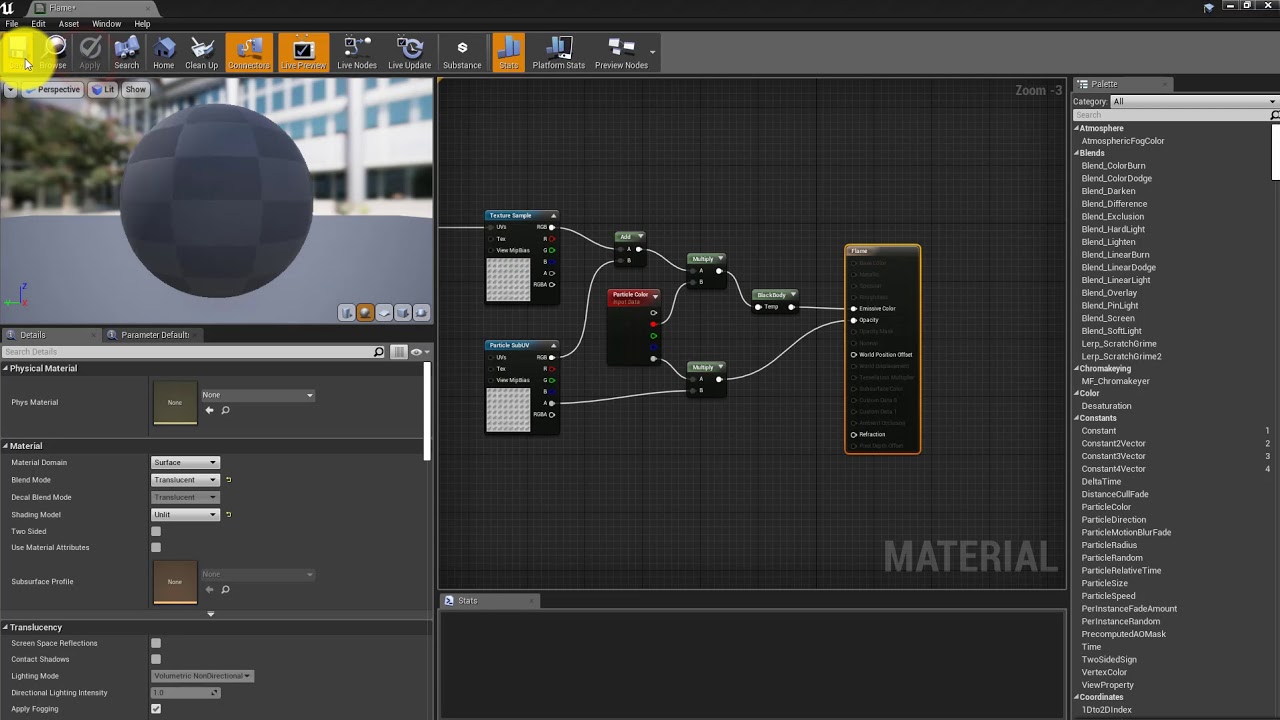This screenshot has height=720, width=1280.
Task: Enable Screen Space Reflections checkbox
Action: 156,643
